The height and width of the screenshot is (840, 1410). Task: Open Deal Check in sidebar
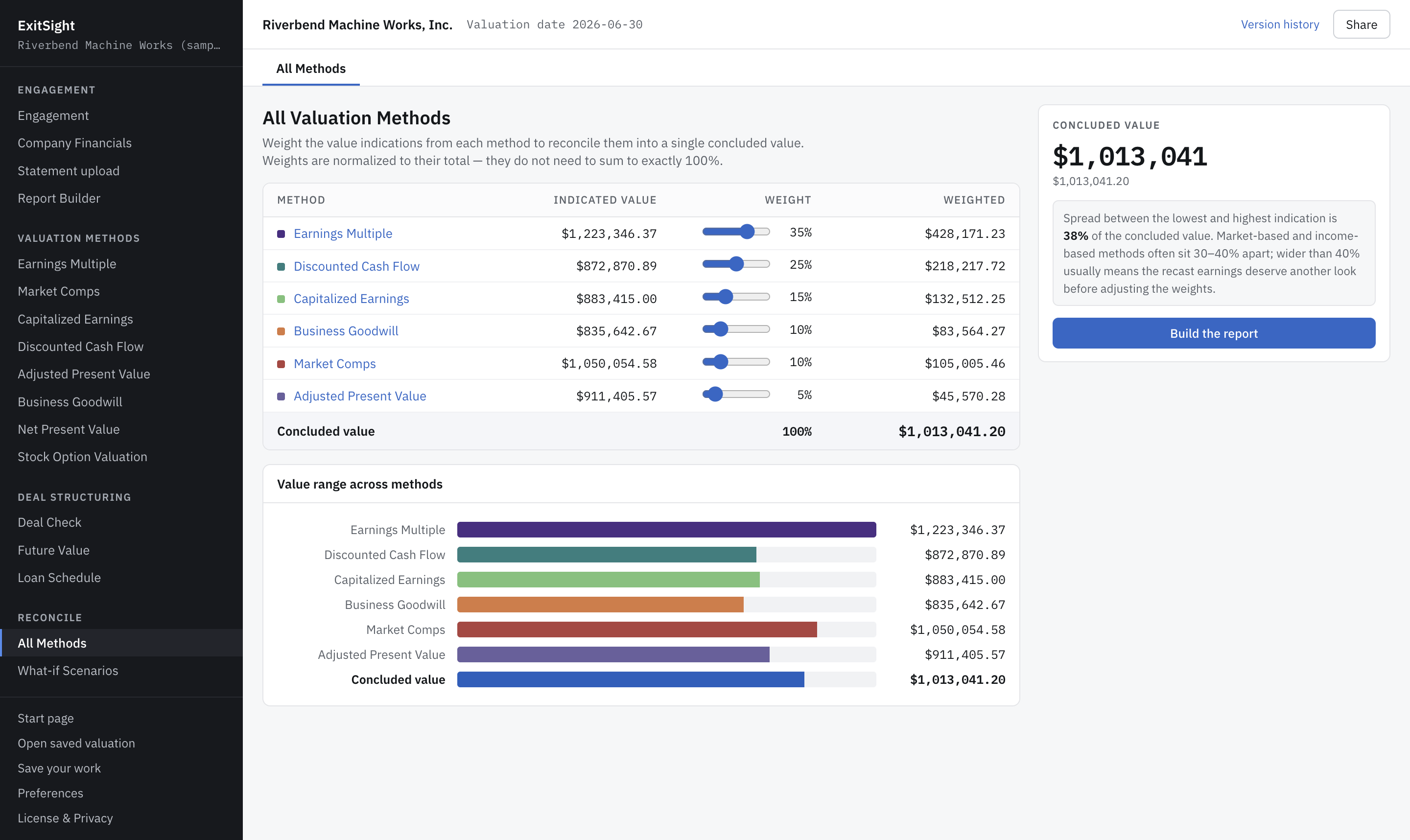[x=121, y=522]
